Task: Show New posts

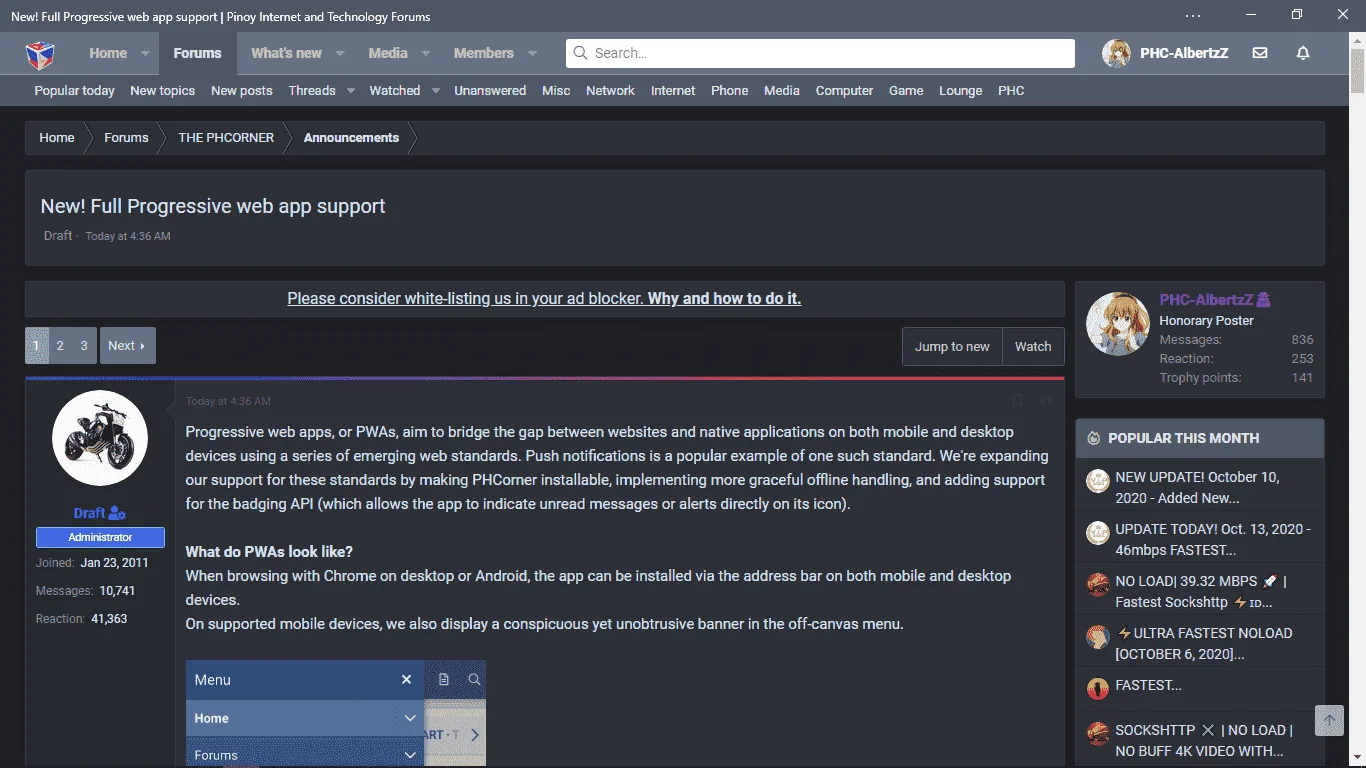Action: 242,90
